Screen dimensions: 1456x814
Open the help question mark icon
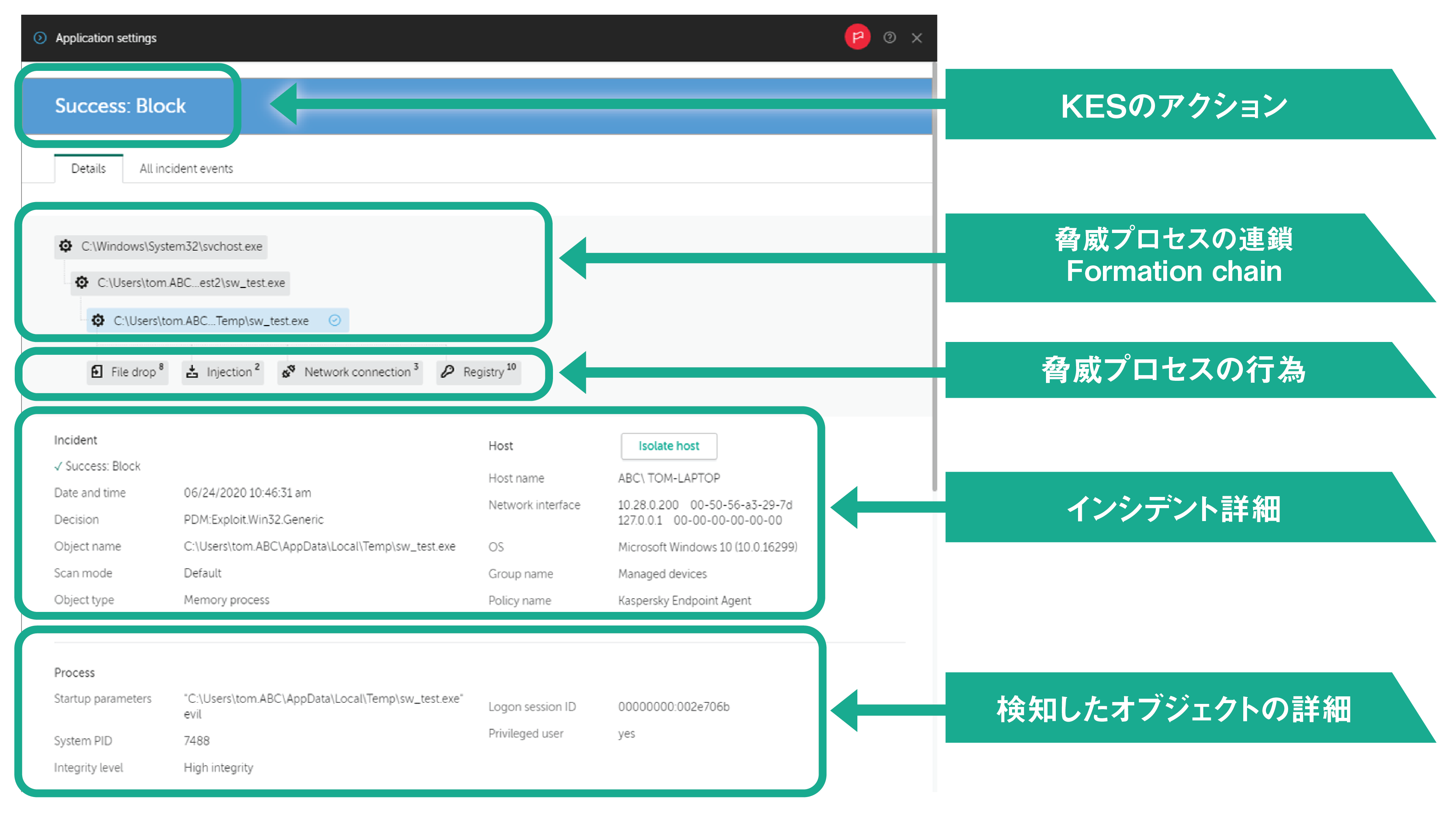click(x=889, y=37)
